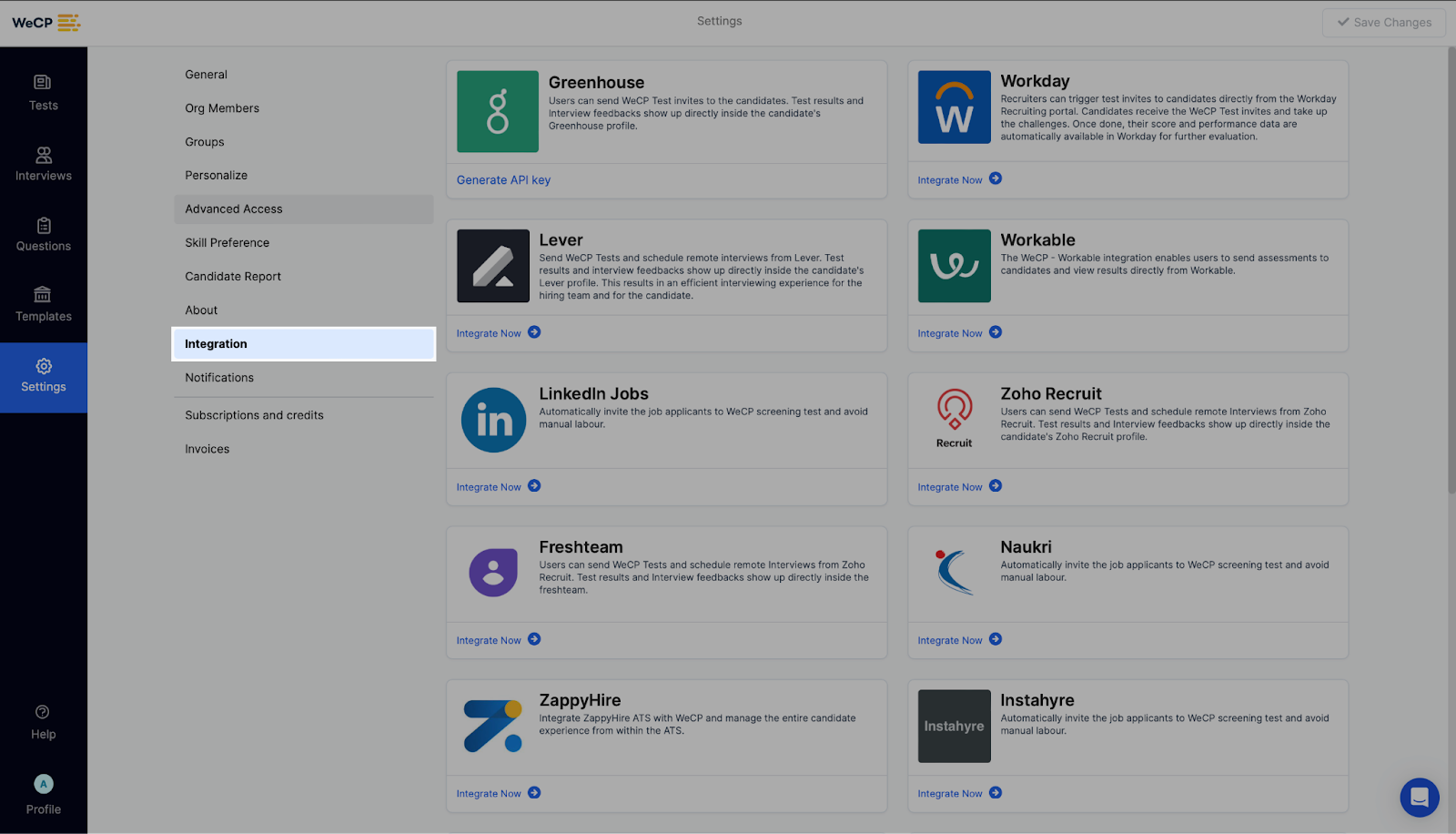The image size is (1456, 834).
Task: Click the Lever logo
Action: (x=492, y=266)
